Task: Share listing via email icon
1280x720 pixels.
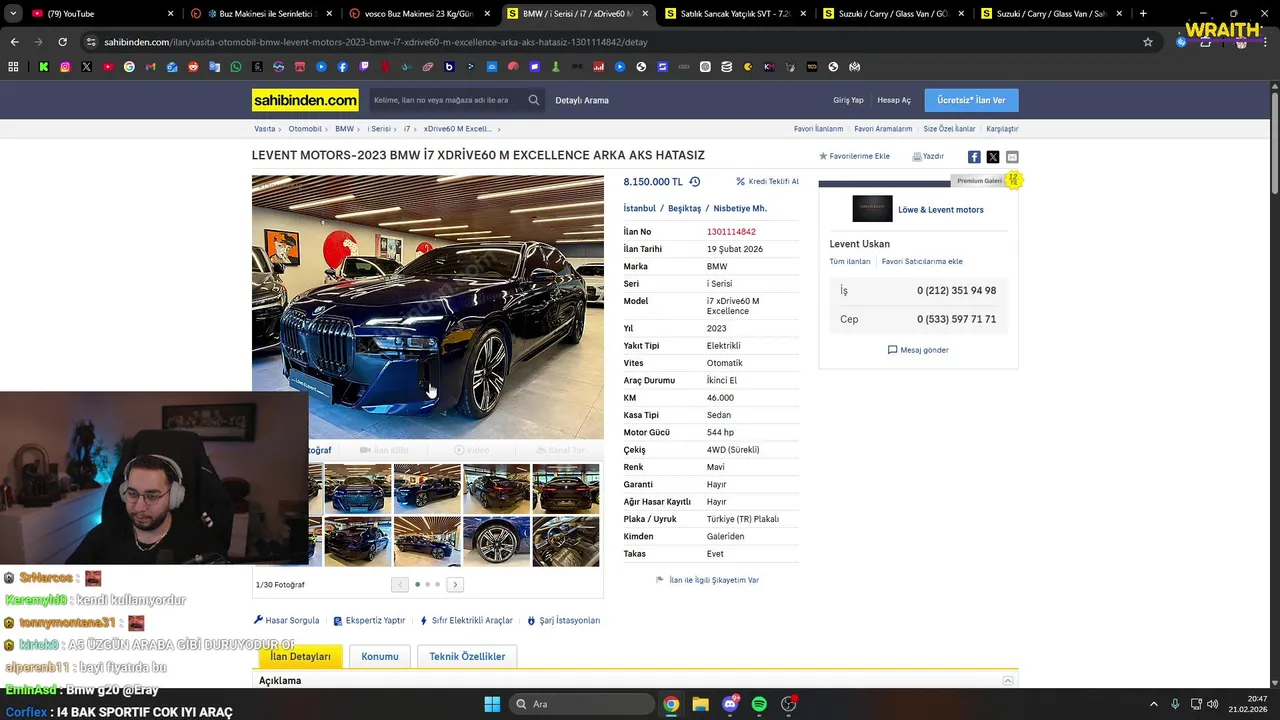Action: [x=1012, y=157]
